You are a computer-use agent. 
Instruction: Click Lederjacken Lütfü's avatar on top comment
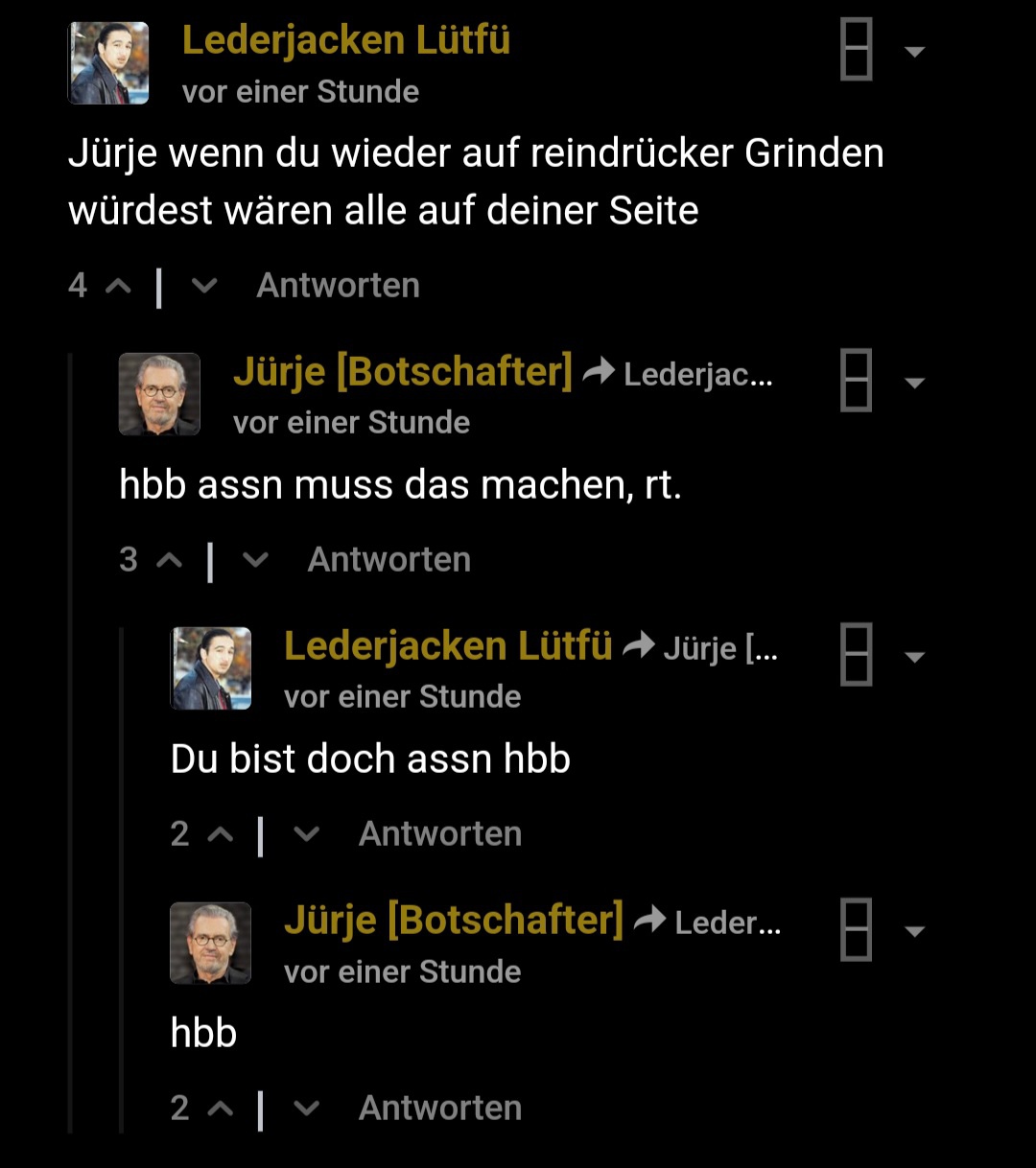coord(108,63)
